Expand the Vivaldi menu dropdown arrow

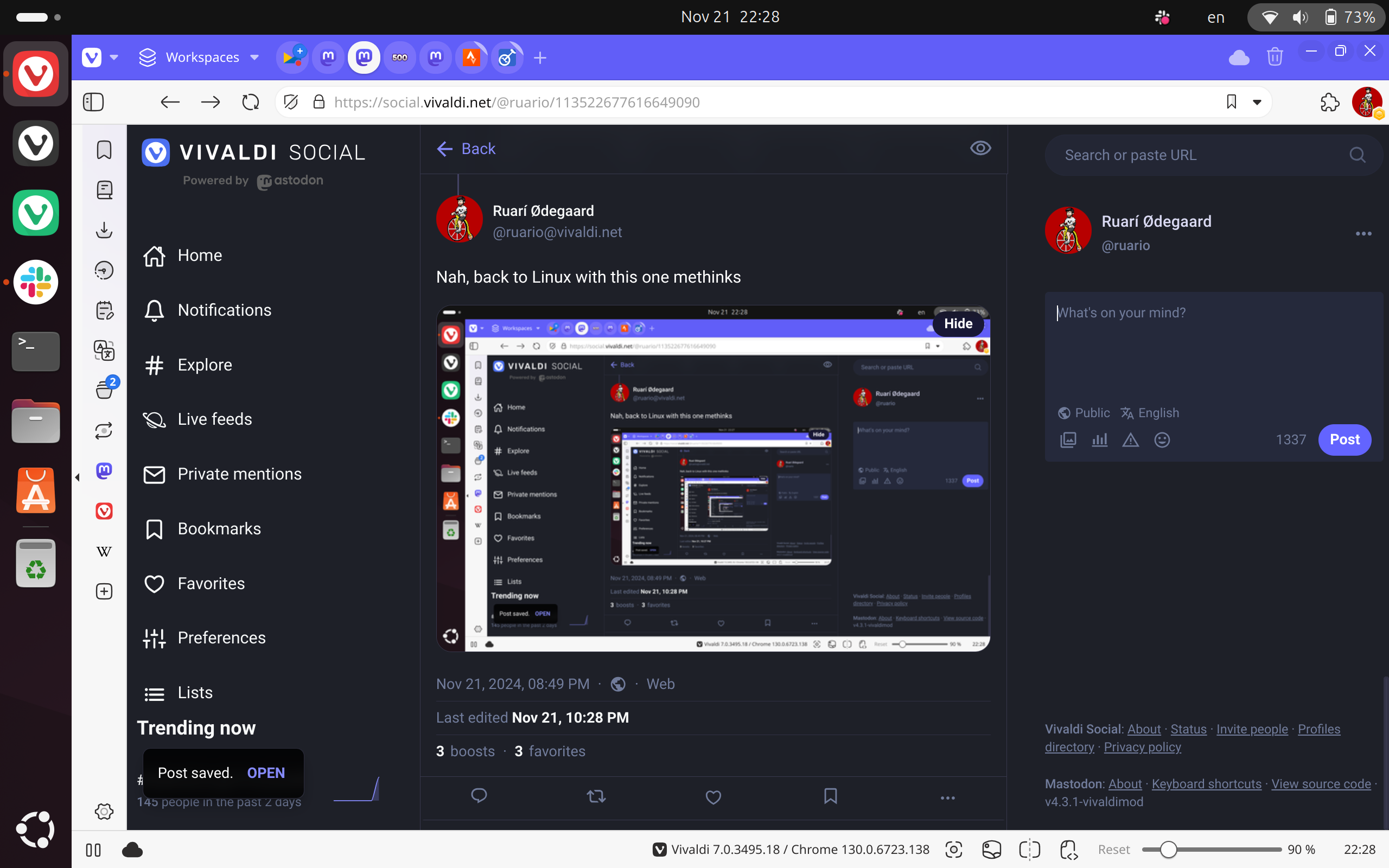(x=113, y=58)
